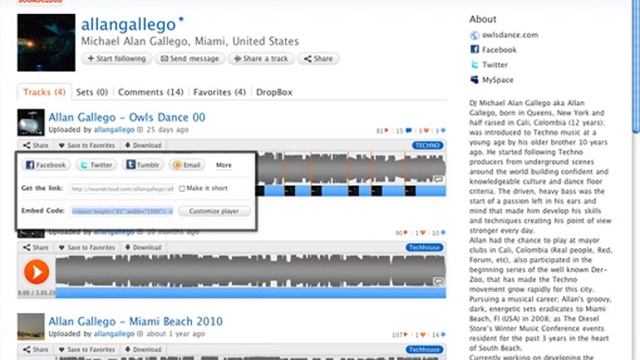The image size is (640, 360).
Task: Click Miami Beach 2010 artwork thumbnail
Action: tap(31, 327)
